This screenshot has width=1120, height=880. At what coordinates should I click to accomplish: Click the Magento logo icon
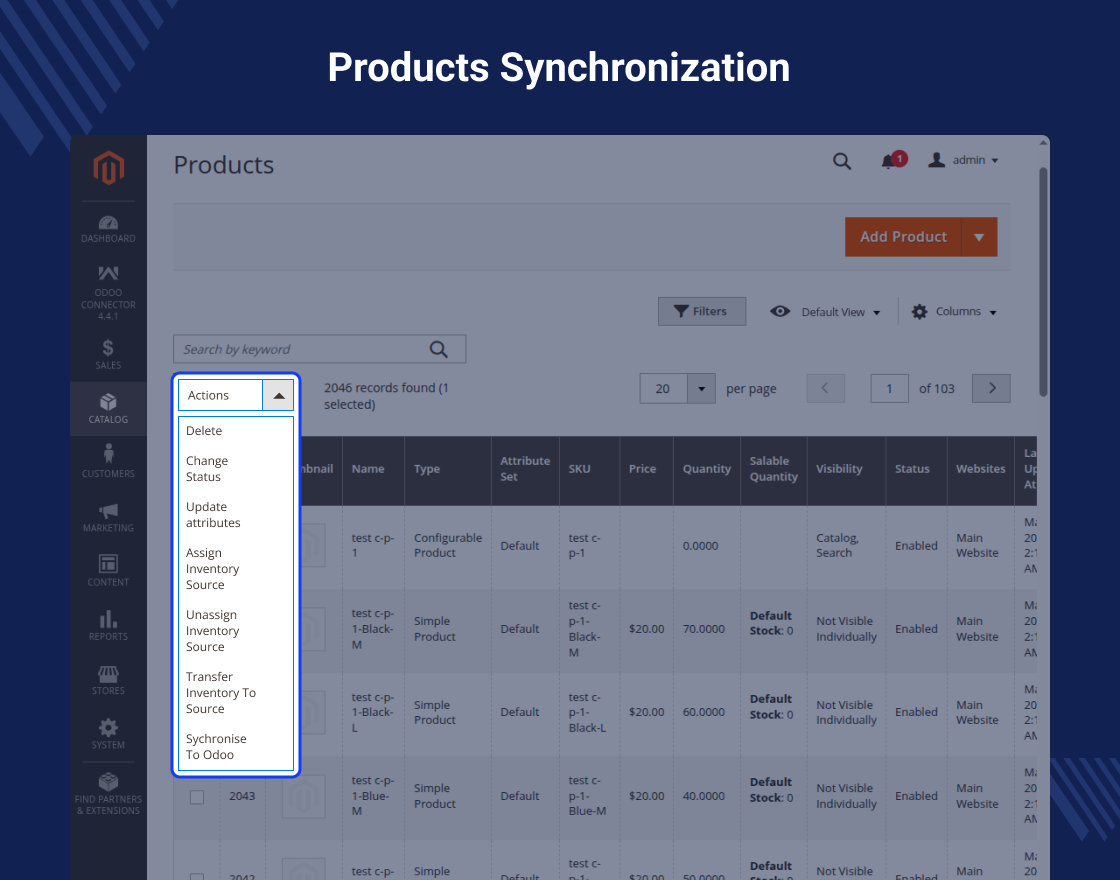109,168
